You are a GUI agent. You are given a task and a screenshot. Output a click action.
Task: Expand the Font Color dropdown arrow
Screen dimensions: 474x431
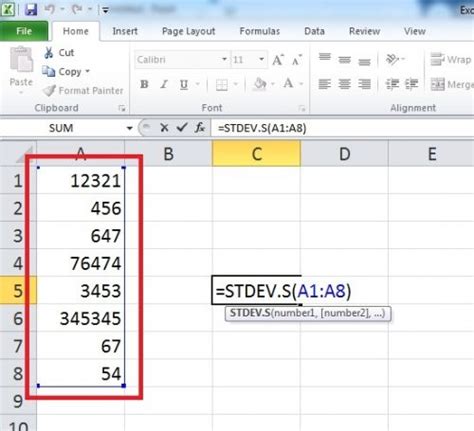pyautogui.click(x=302, y=84)
